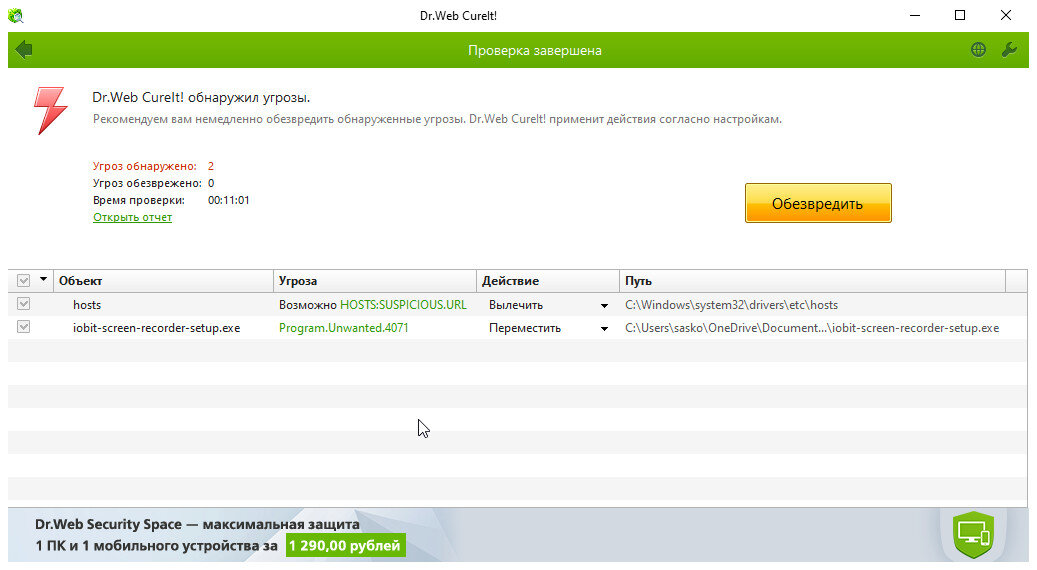Open the Переместить action dropdown for iobit file
This screenshot has width=1037, height=570.
pyautogui.click(x=604, y=329)
